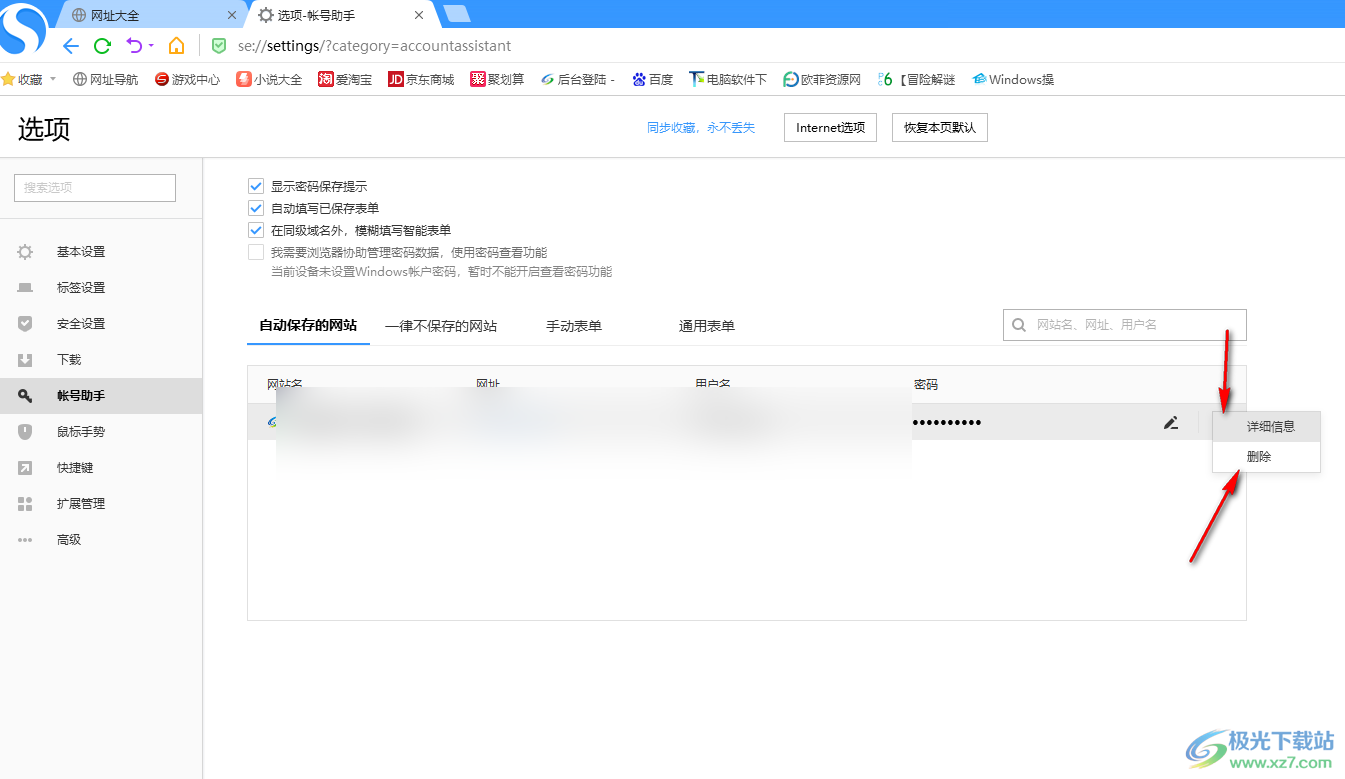Open 网址导航 bookmark
The width and height of the screenshot is (1345, 779).
106,79
